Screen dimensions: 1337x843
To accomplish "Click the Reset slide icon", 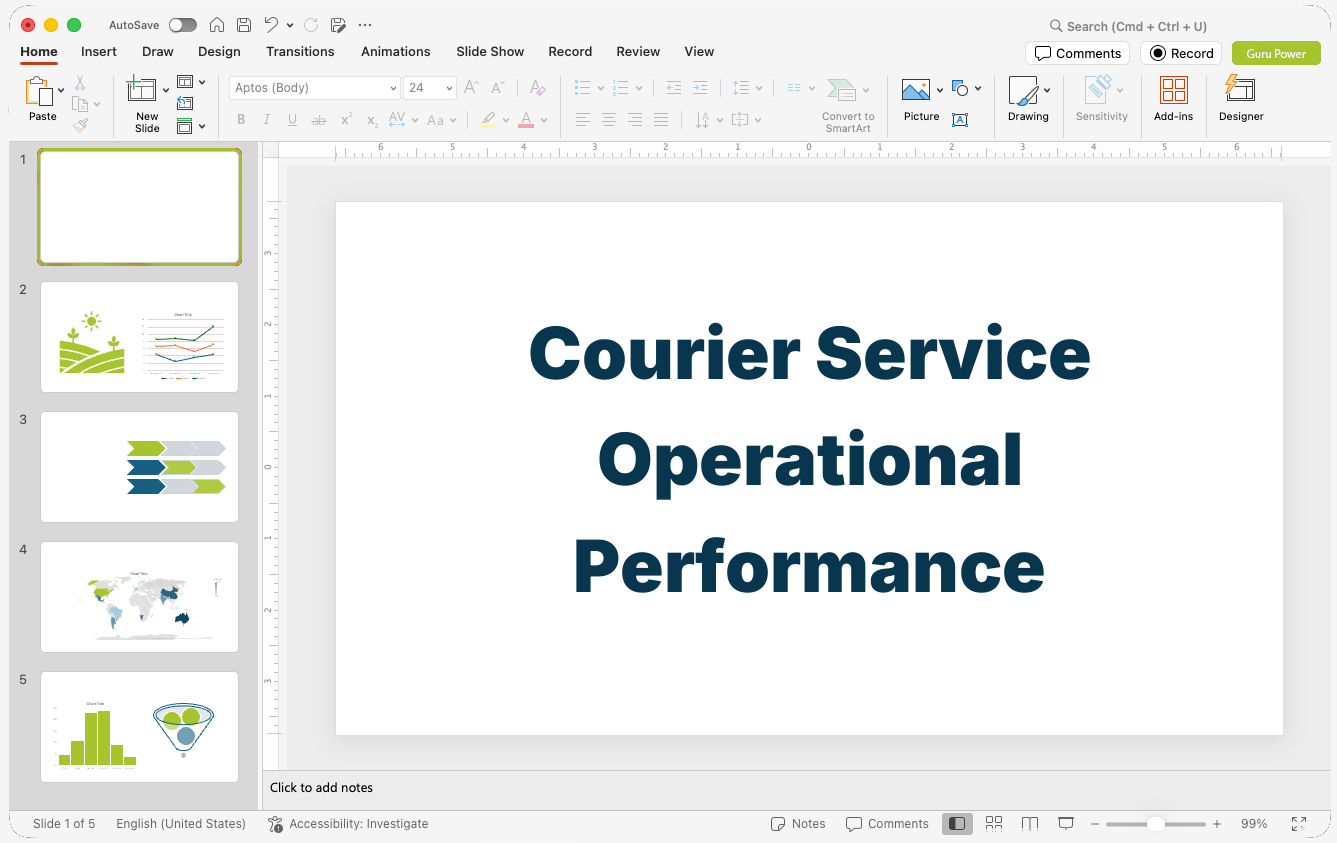I will 185,103.
